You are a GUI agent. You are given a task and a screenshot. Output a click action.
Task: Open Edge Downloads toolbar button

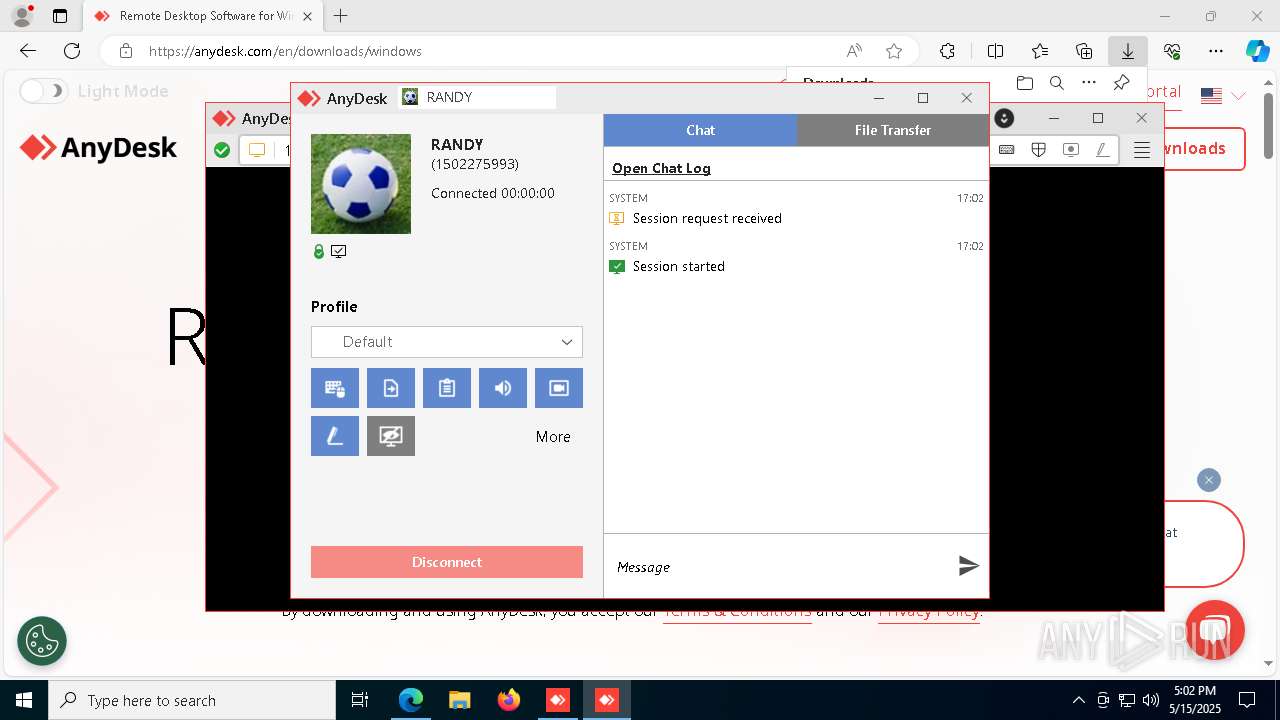[1127, 51]
